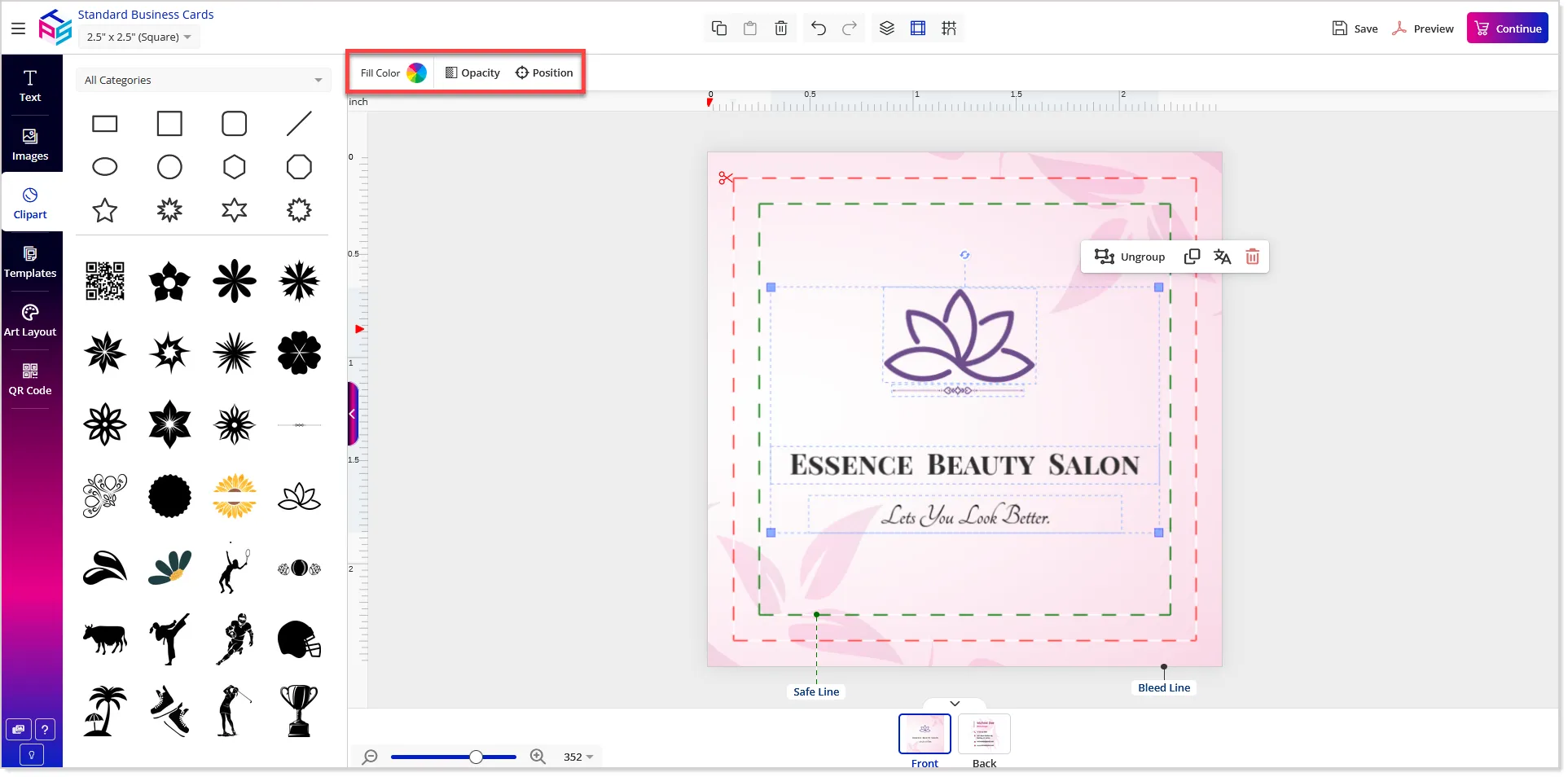The width and height of the screenshot is (1568, 777).
Task: Click the translate icon in floating toolbar
Action: (x=1222, y=257)
